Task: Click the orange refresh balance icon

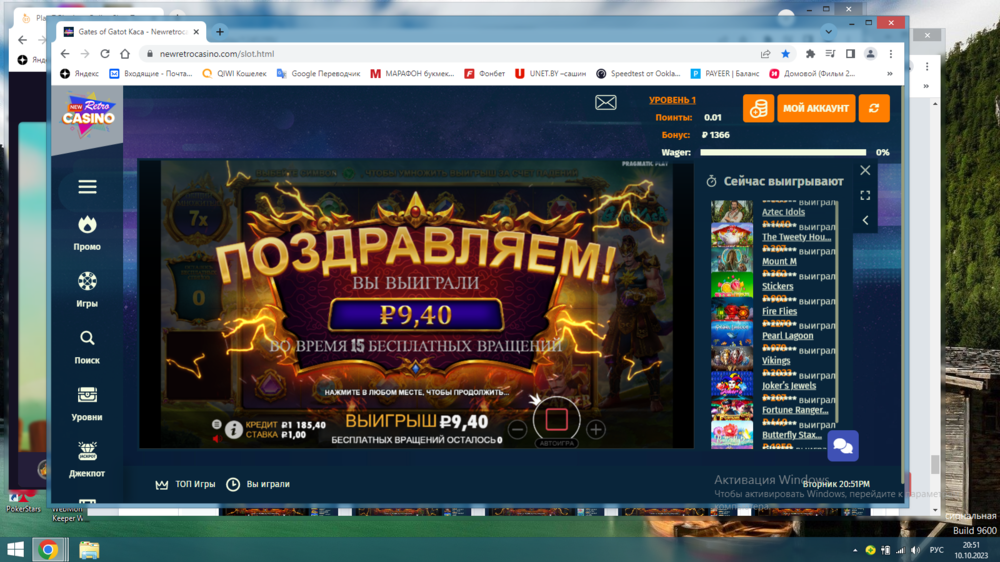Action: 874,108
